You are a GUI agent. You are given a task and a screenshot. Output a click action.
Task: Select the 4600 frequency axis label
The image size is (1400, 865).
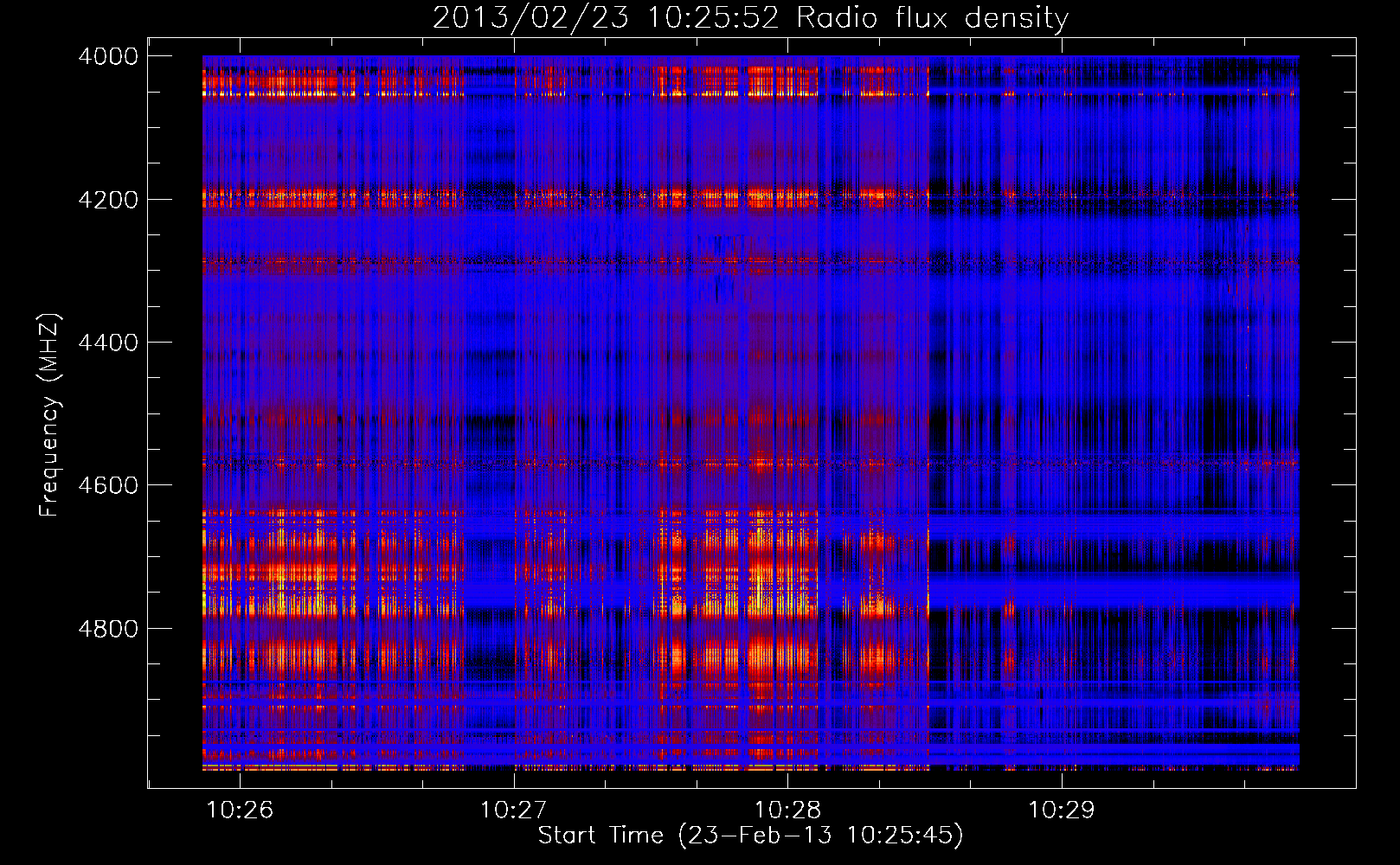pos(108,485)
